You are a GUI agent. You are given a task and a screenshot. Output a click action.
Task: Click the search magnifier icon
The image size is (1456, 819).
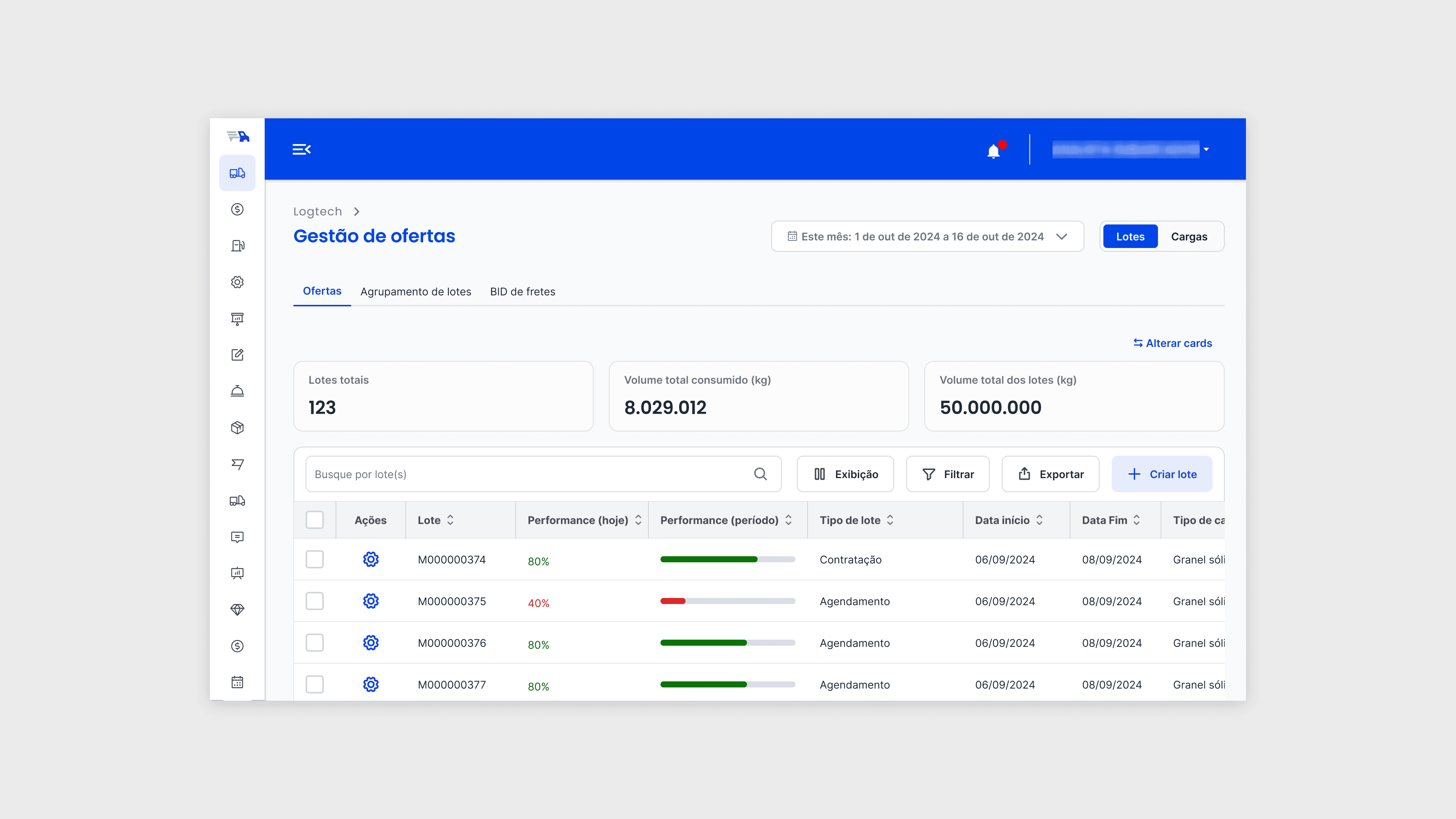point(760,474)
